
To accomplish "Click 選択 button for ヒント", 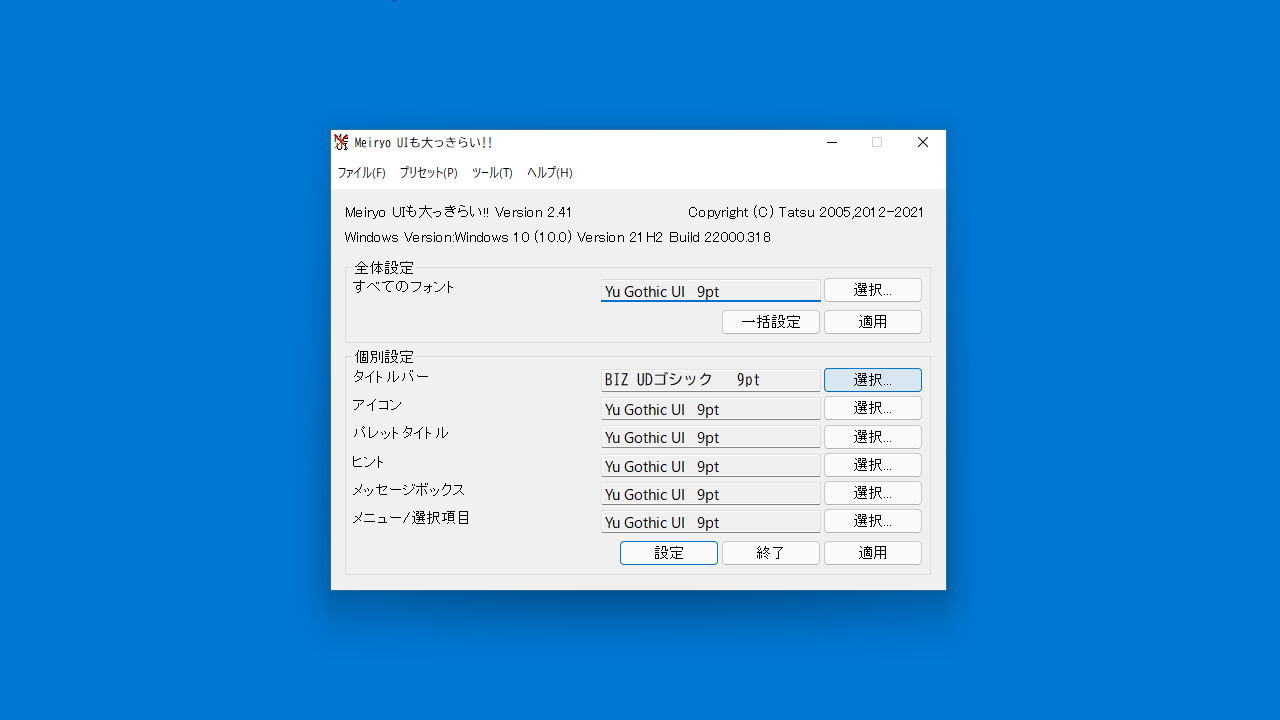I will (x=873, y=465).
